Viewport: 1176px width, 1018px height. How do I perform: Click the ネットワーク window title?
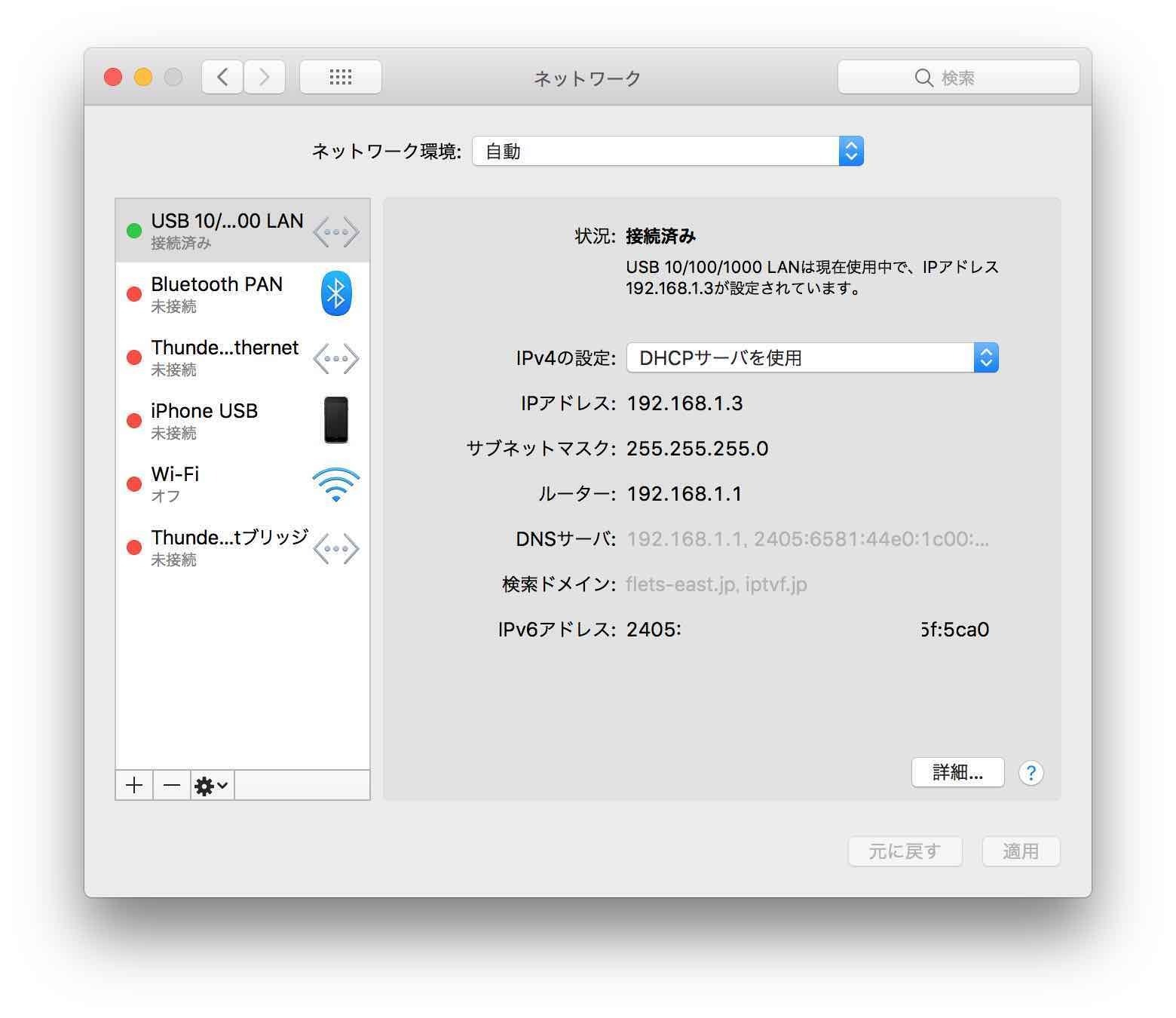pyautogui.click(x=587, y=78)
